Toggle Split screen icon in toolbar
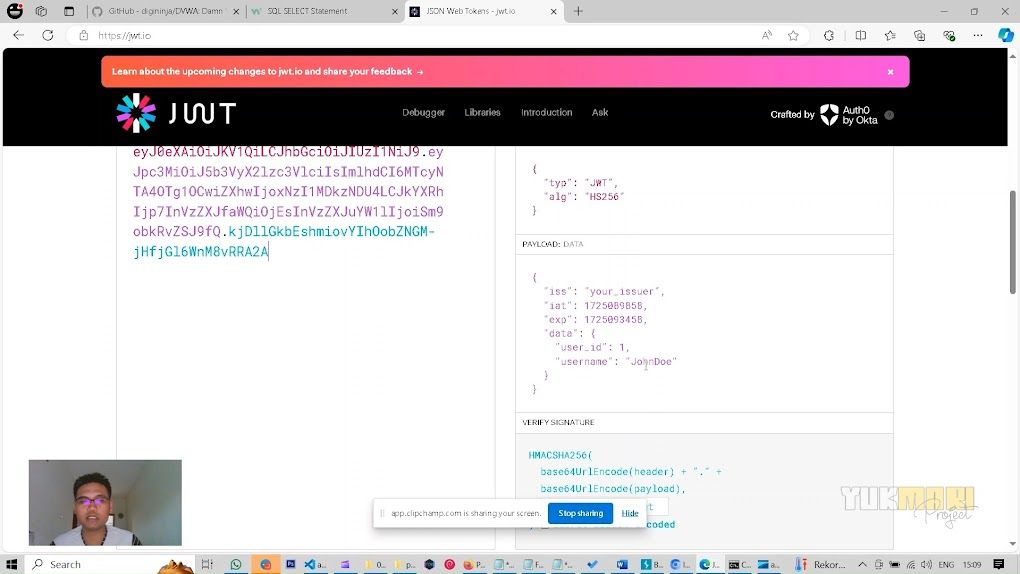The image size is (1020, 574). [x=861, y=35]
